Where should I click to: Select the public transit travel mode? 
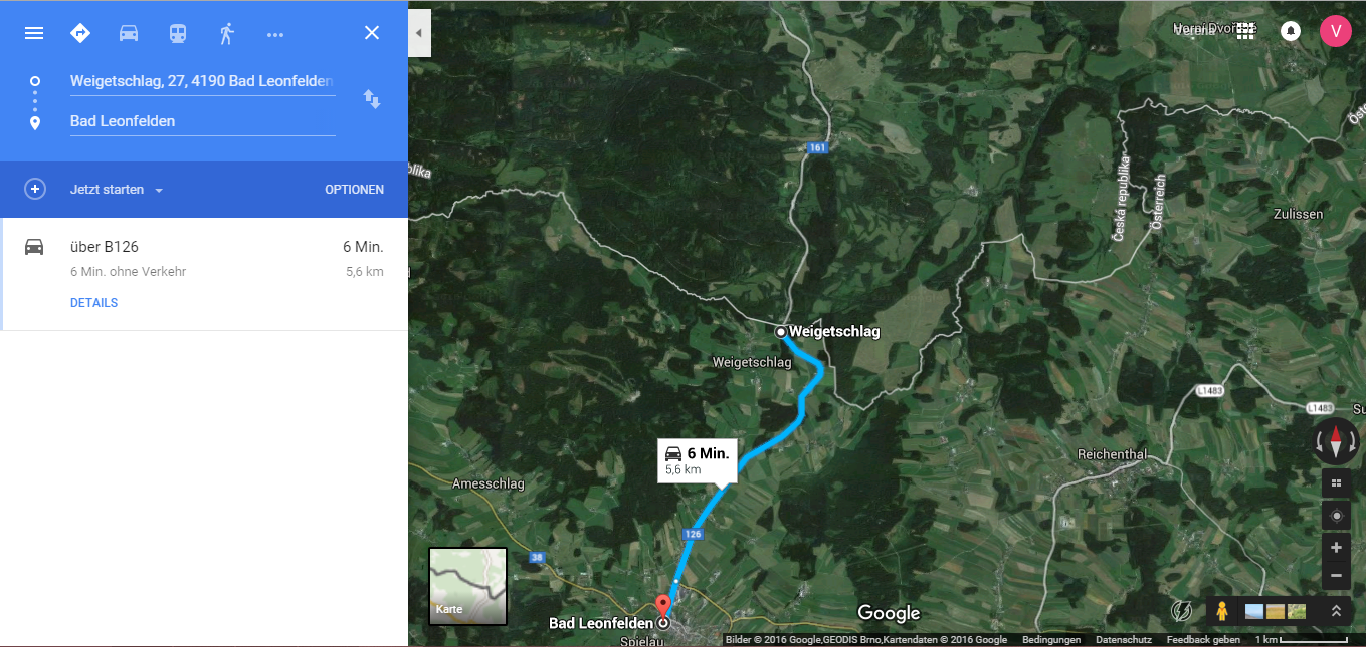point(178,33)
